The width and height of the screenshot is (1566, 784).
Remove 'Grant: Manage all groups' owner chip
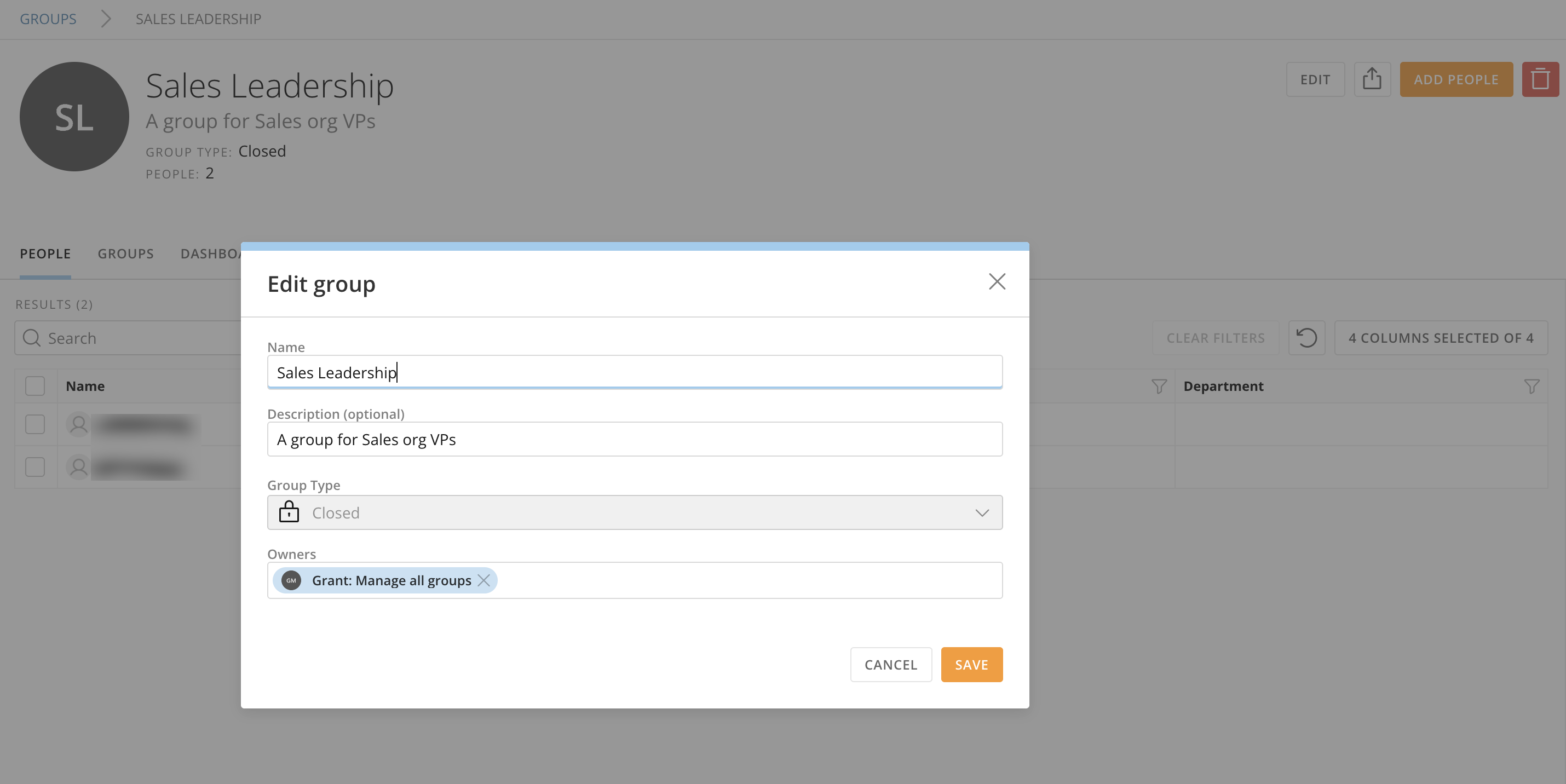pyautogui.click(x=484, y=580)
